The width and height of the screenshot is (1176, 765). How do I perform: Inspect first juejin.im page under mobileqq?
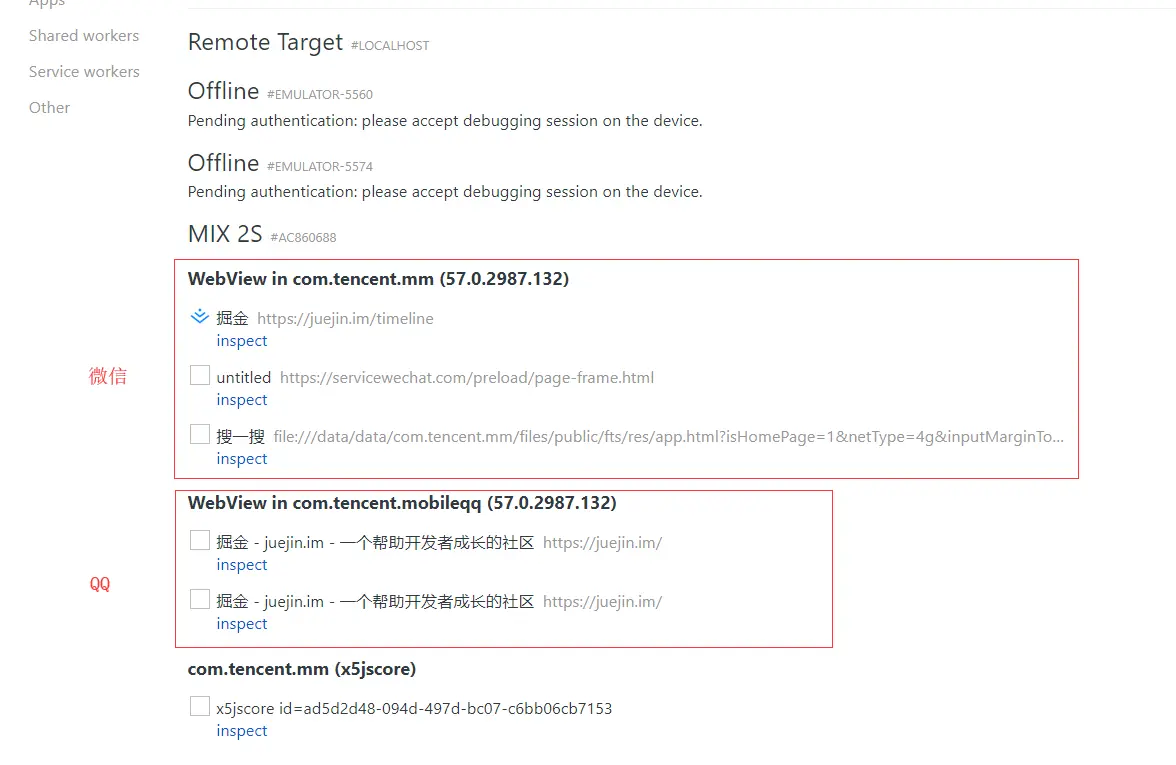(242, 565)
